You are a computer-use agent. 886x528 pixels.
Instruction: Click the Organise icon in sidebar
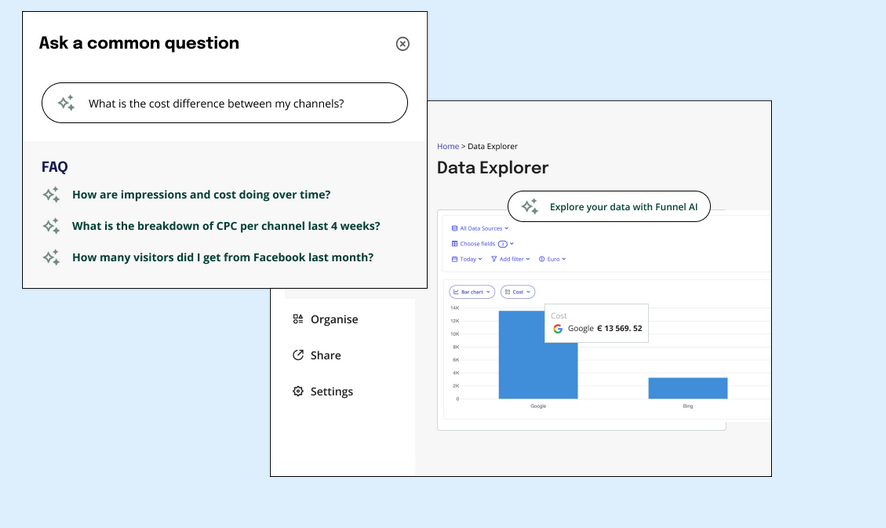pyautogui.click(x=298, y=319)
